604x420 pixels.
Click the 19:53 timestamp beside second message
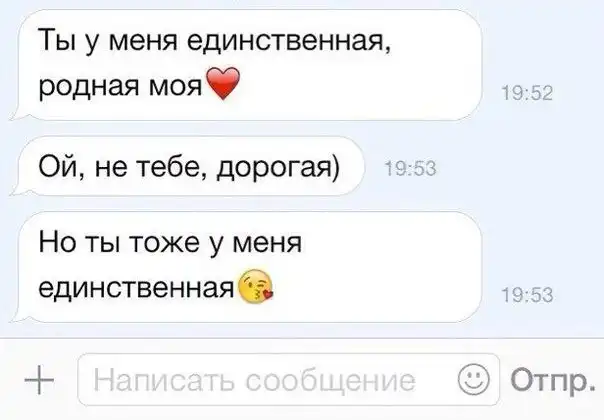[411, 169]
